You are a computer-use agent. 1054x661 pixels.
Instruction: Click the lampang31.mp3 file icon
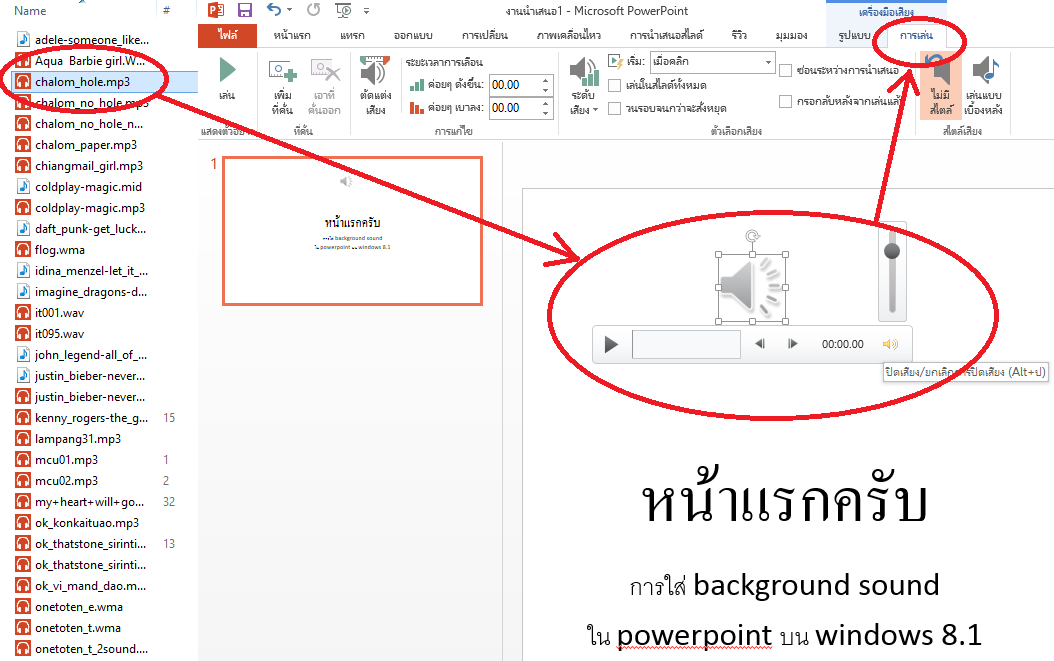(x=24, y=439)
